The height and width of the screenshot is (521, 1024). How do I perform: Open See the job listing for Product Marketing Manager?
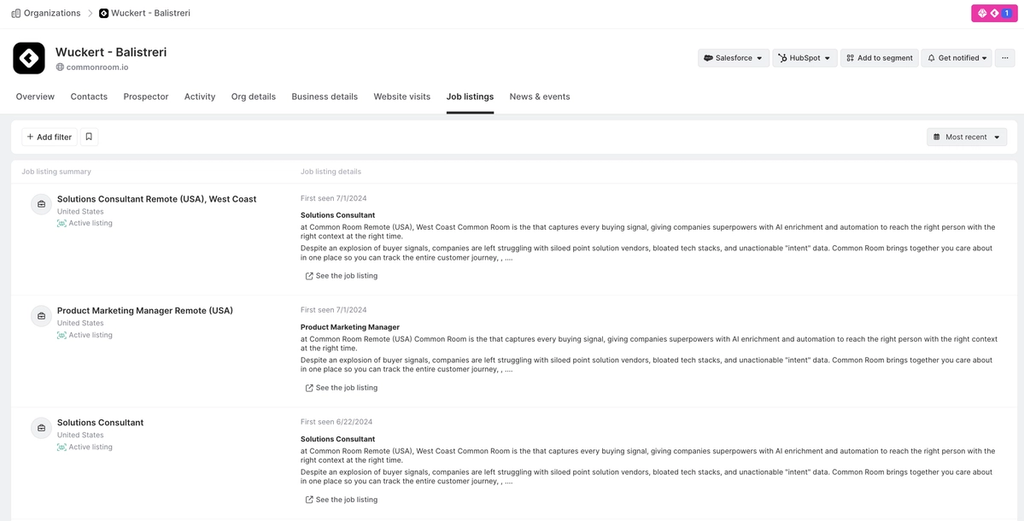tap(342, 388)
